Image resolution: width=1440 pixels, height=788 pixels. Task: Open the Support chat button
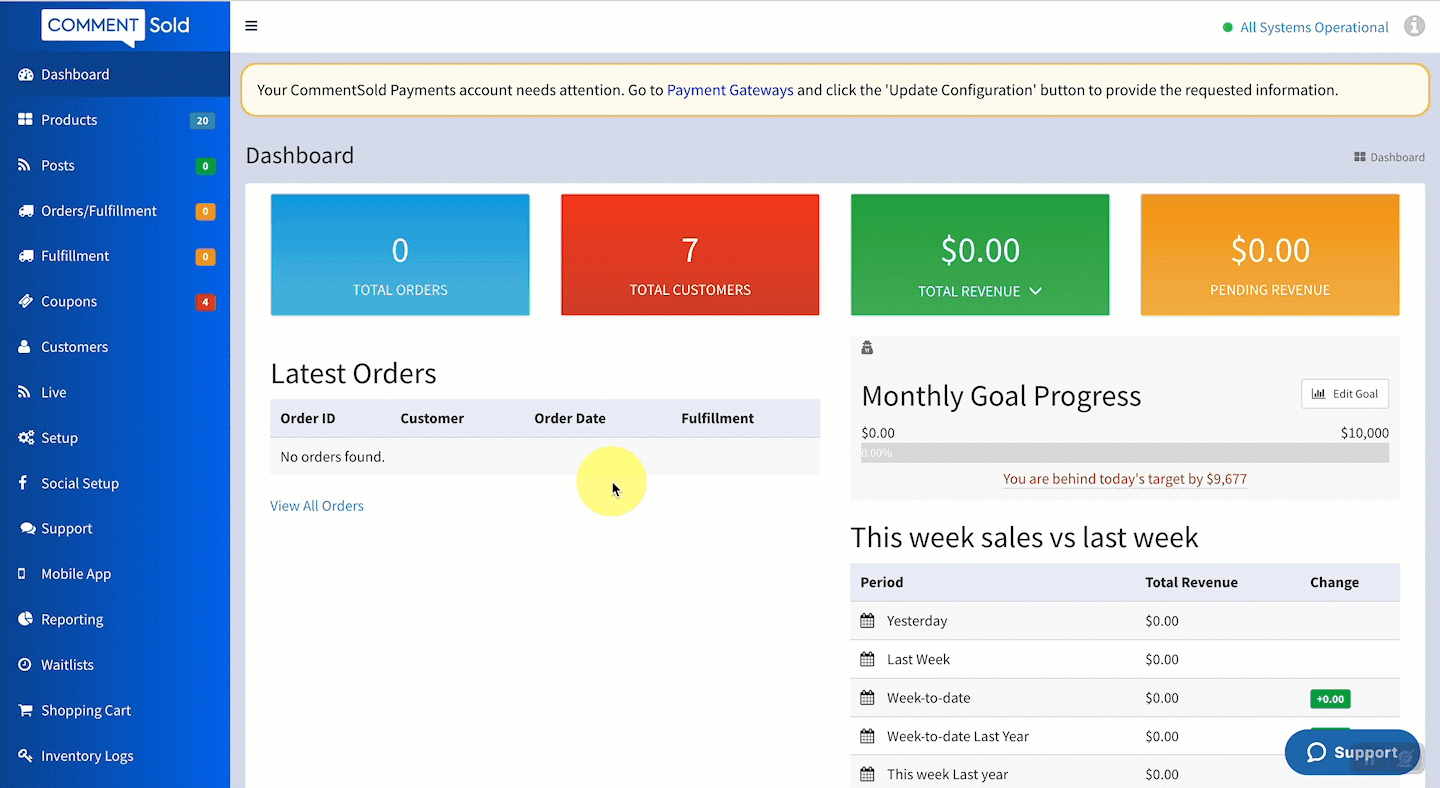[x=1351, y=752]
